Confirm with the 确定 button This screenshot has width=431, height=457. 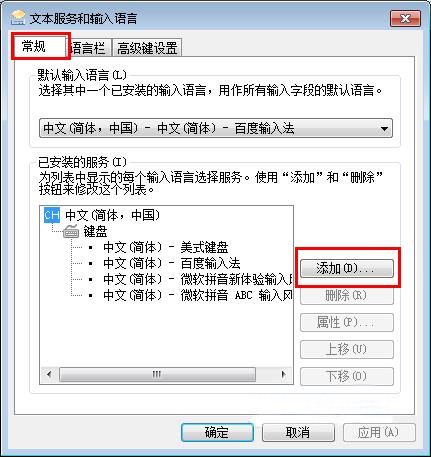coord(217,433)
